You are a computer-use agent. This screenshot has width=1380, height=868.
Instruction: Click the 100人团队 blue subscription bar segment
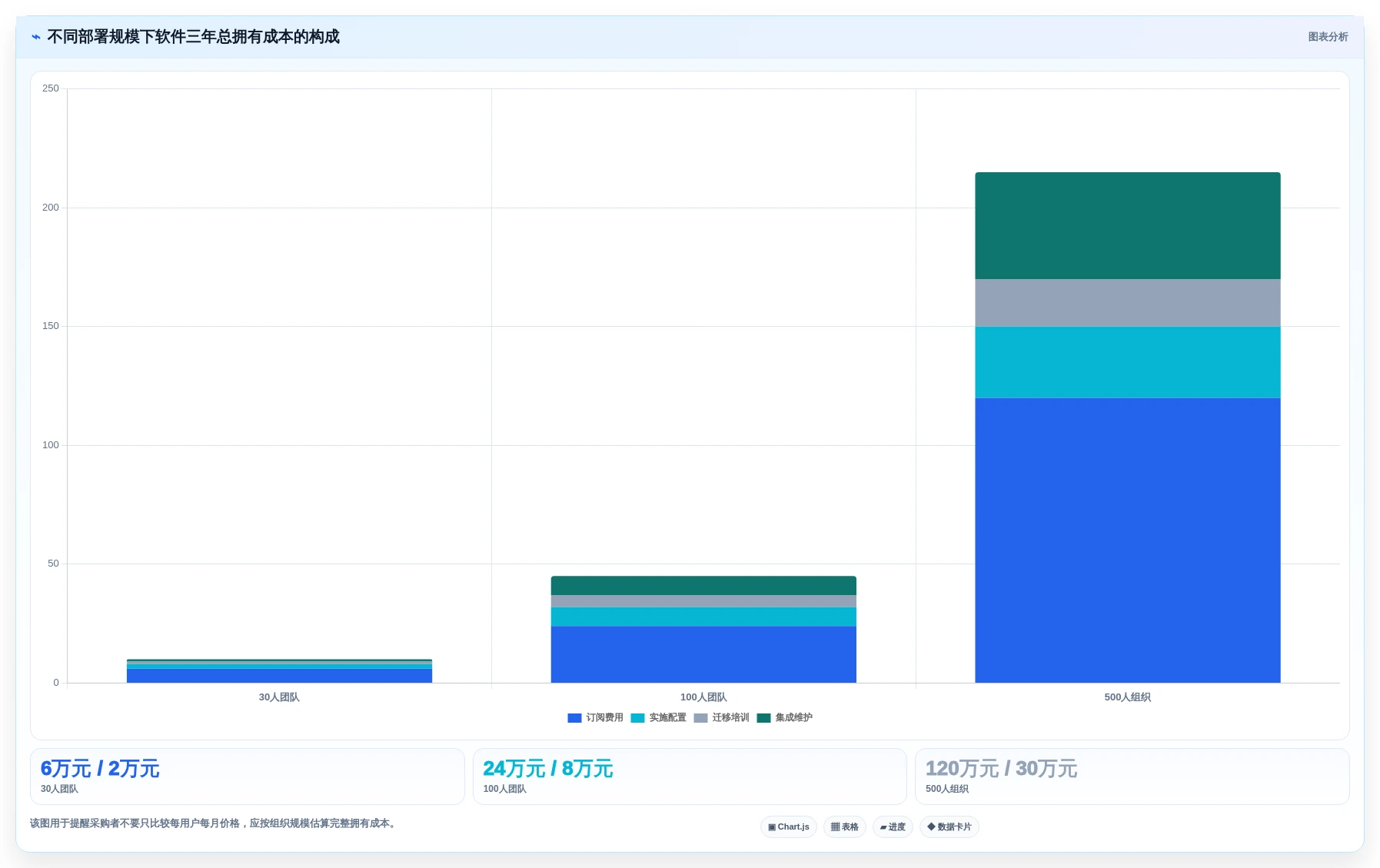click(703, 654)
